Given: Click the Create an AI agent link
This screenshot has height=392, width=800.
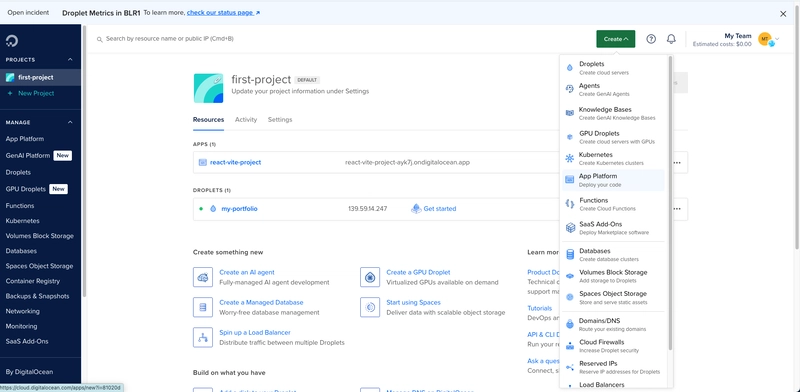Looking at the screenshot, I should click(x=246, y=273).
